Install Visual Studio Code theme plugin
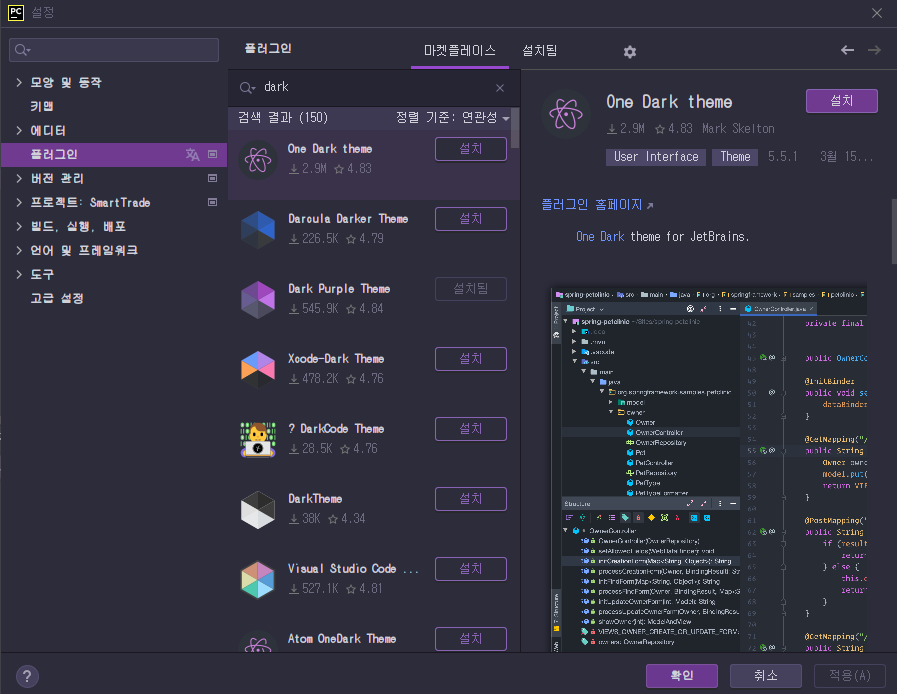The image size is (897, 694). 471,569
